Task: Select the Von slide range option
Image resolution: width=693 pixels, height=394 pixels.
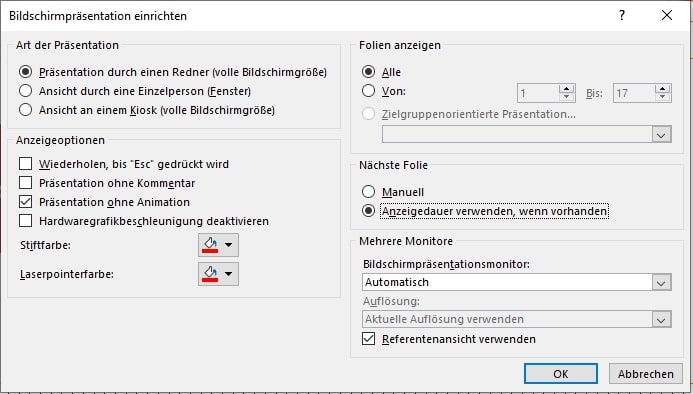Action: (368, 91)
